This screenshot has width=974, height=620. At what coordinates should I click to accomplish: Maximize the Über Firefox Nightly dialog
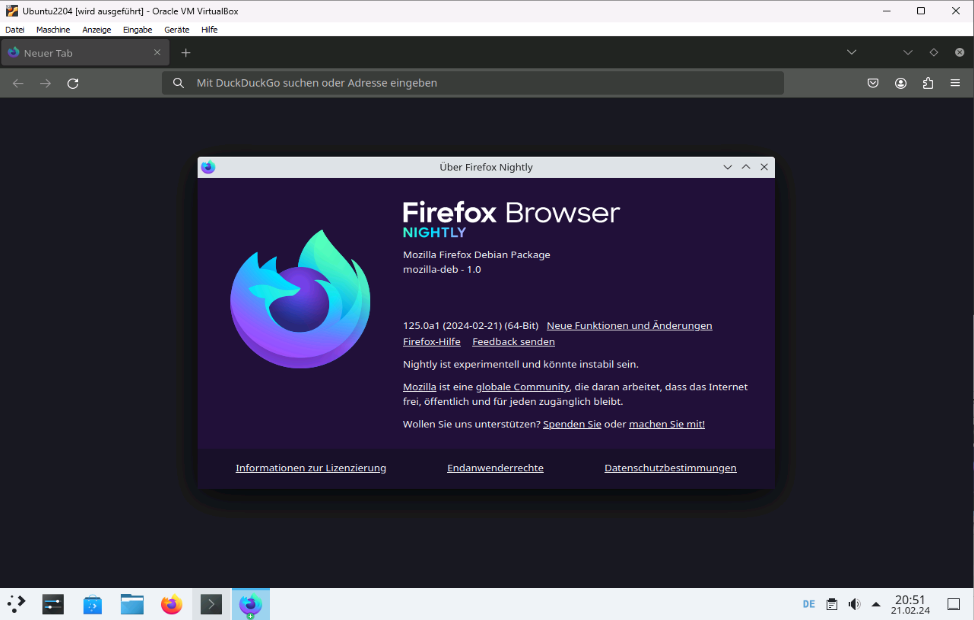point(746,167)
